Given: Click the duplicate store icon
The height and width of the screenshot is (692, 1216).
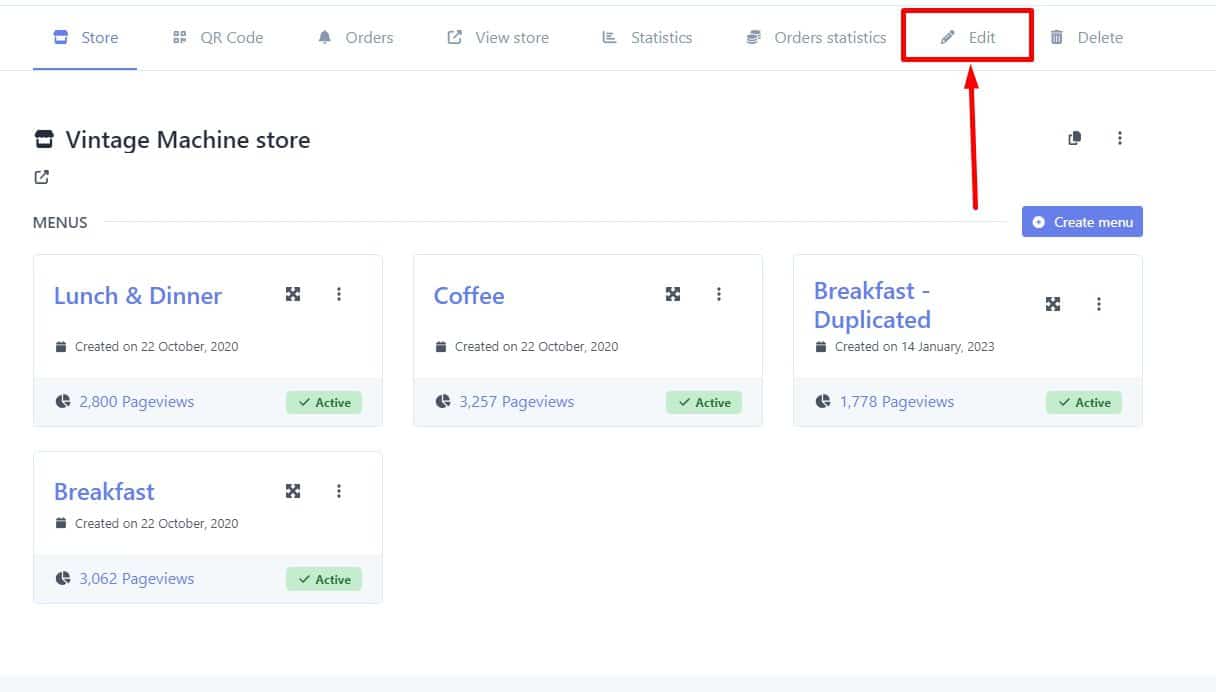Looking at the screenshot, I should point(1075,138).
